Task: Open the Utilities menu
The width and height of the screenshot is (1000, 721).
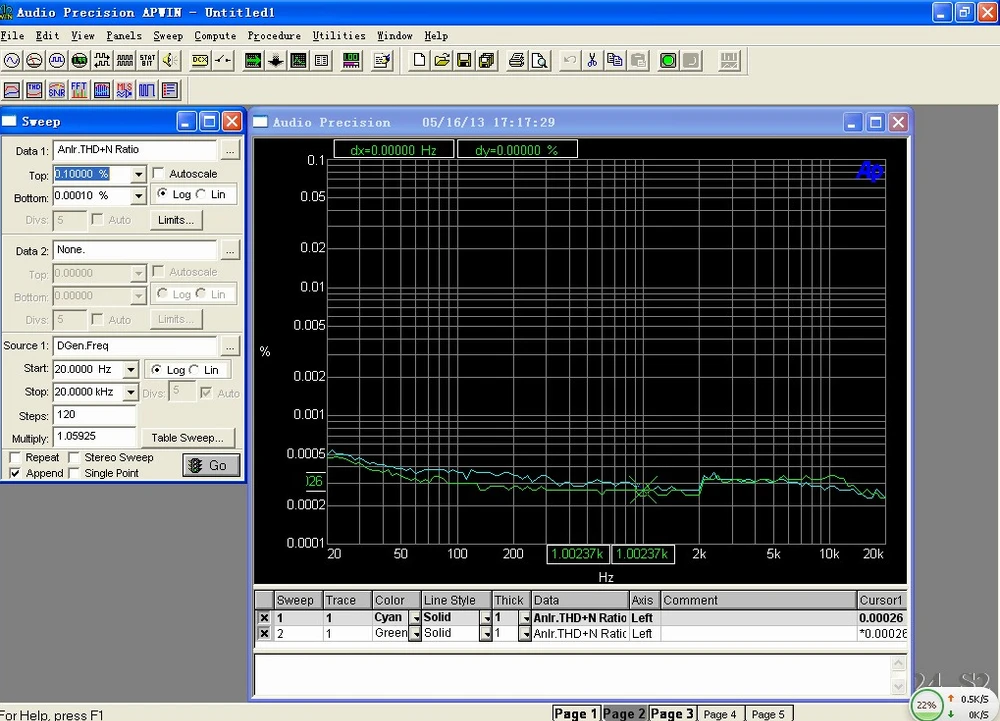Action: [x=339, y=36]
